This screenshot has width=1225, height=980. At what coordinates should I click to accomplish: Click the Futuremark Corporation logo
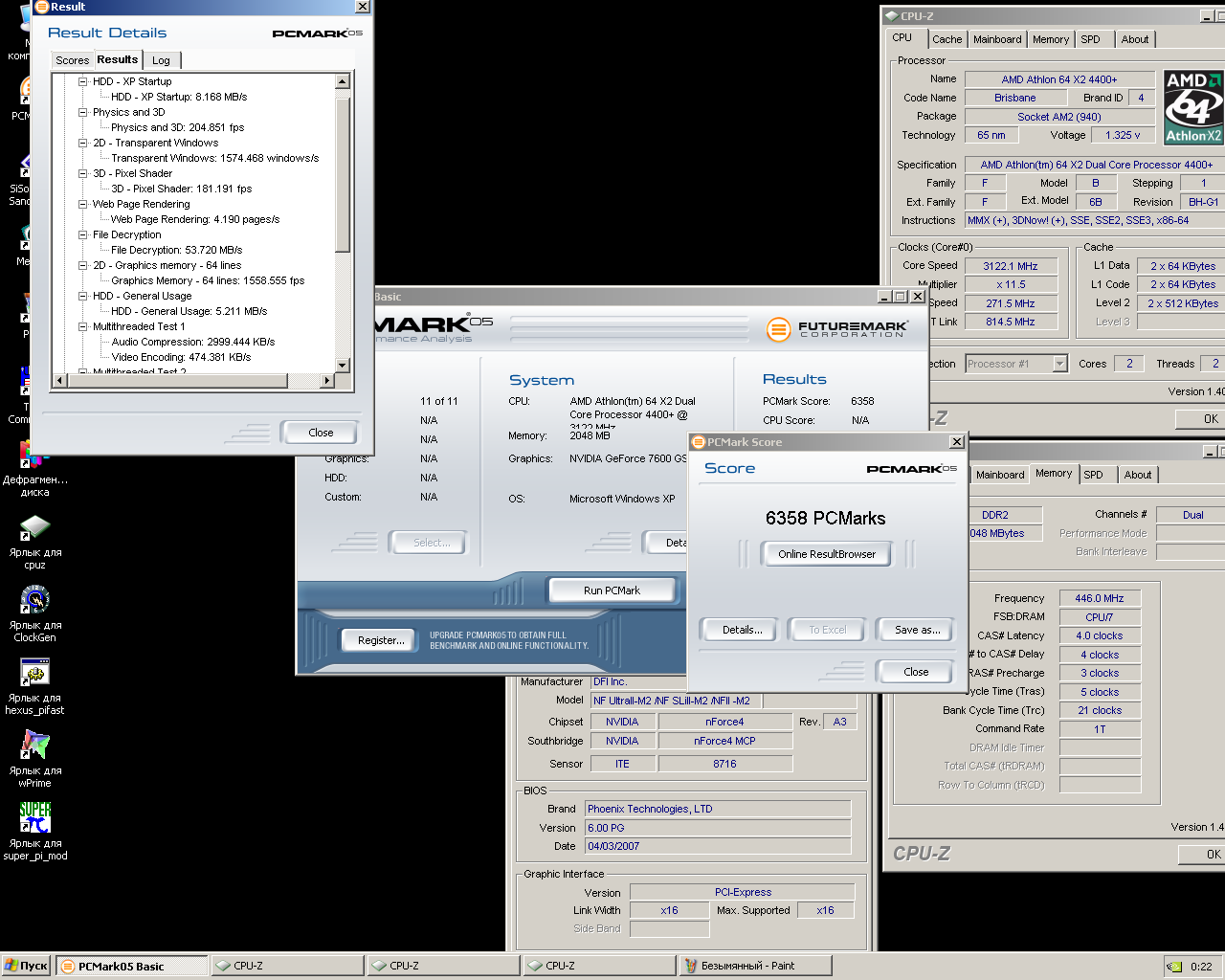(836, 329)
